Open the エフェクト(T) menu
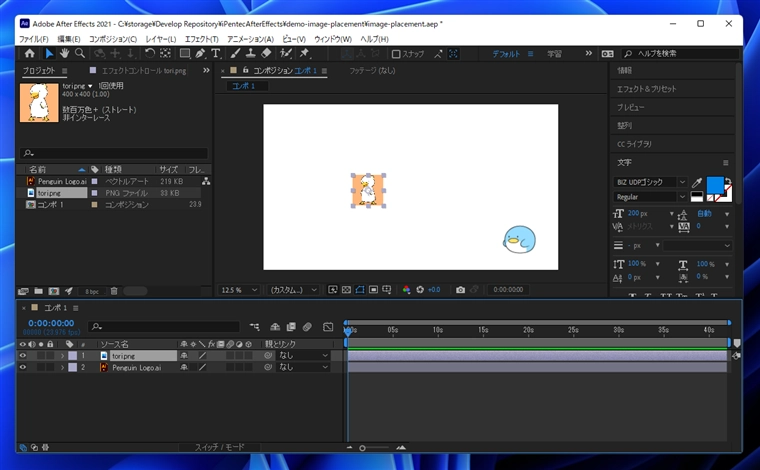 point(202,39)
